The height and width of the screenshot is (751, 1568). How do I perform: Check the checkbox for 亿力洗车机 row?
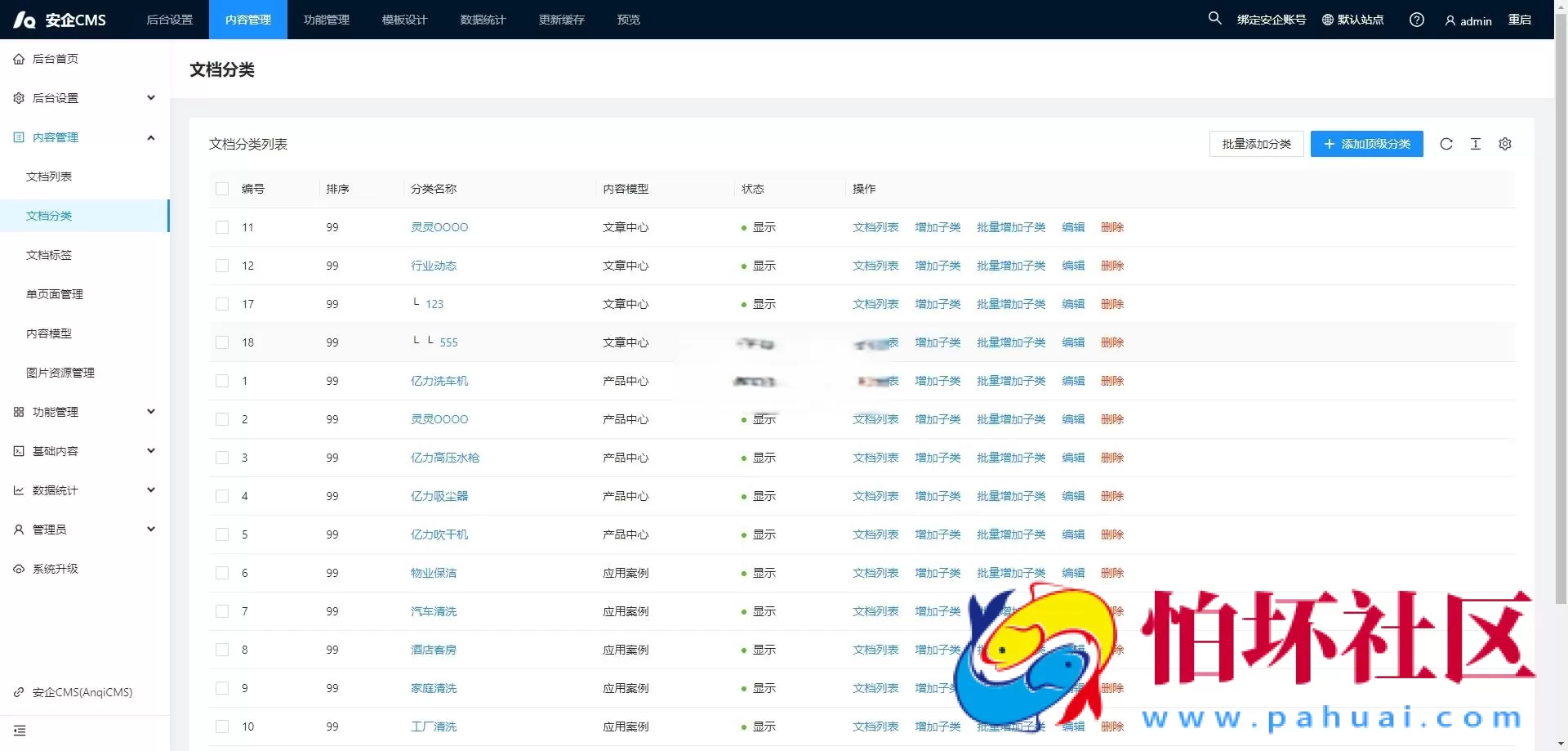coord(221,381)
